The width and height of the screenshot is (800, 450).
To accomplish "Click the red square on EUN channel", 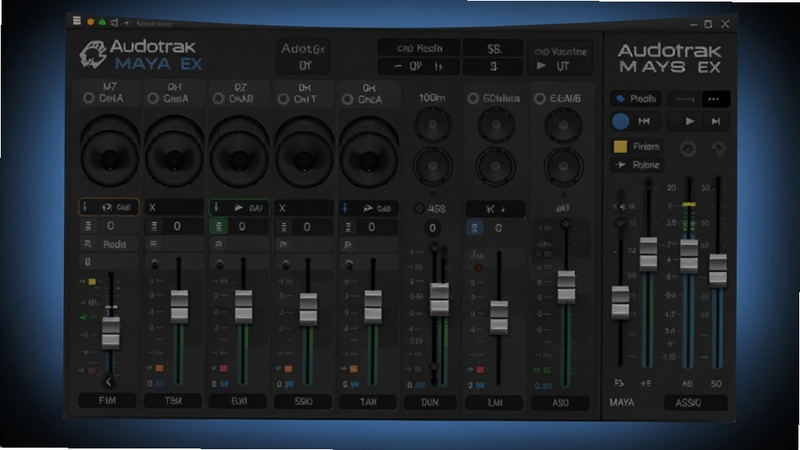I will click(223, 368).
